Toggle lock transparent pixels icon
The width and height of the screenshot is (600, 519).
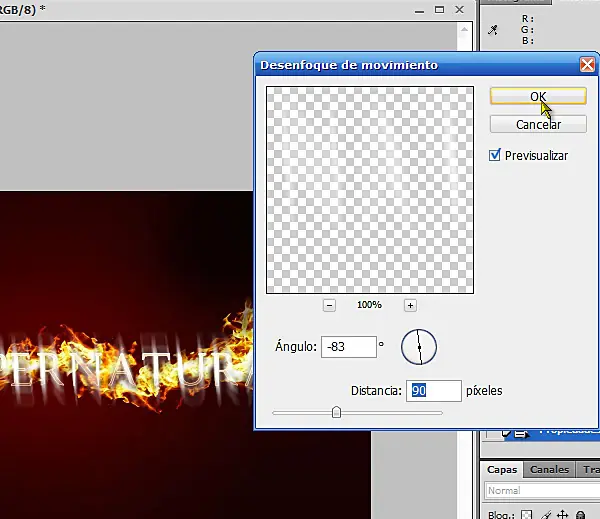[x=527, y=515]
